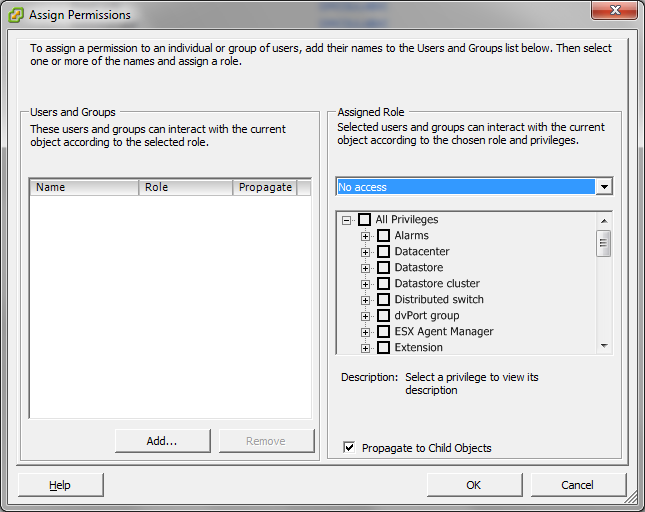The image size is (645, 512).
Task: Expand the Datastore cluster tree node
Action: coord(365,285)
